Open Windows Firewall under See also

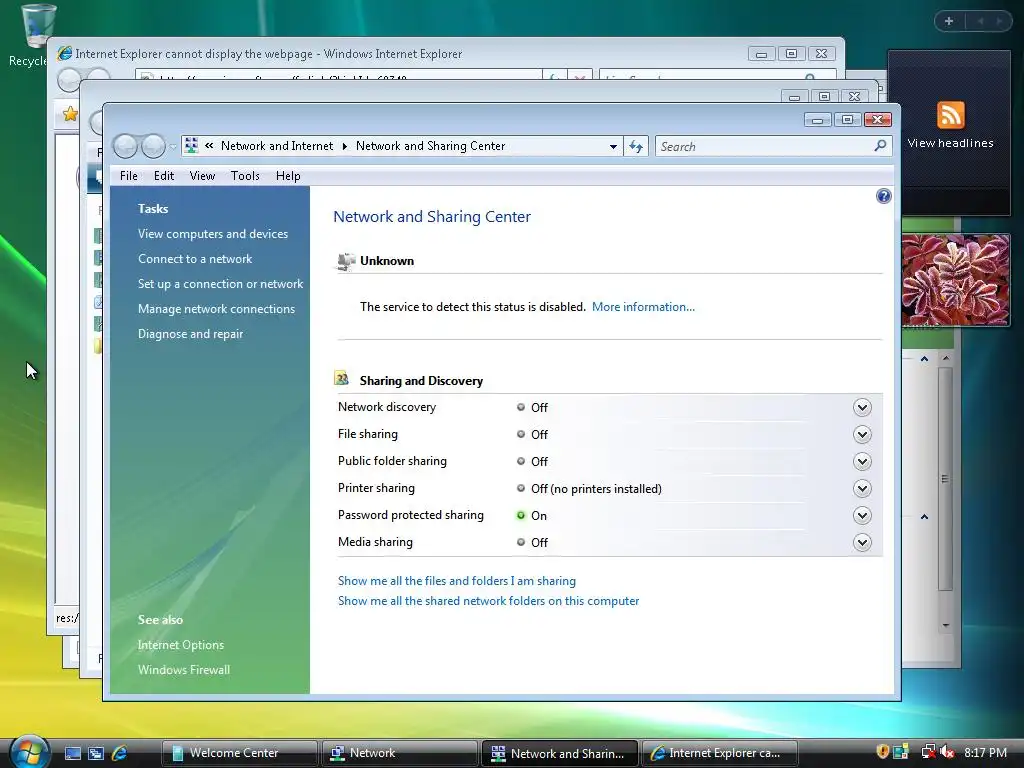(184, 669)
